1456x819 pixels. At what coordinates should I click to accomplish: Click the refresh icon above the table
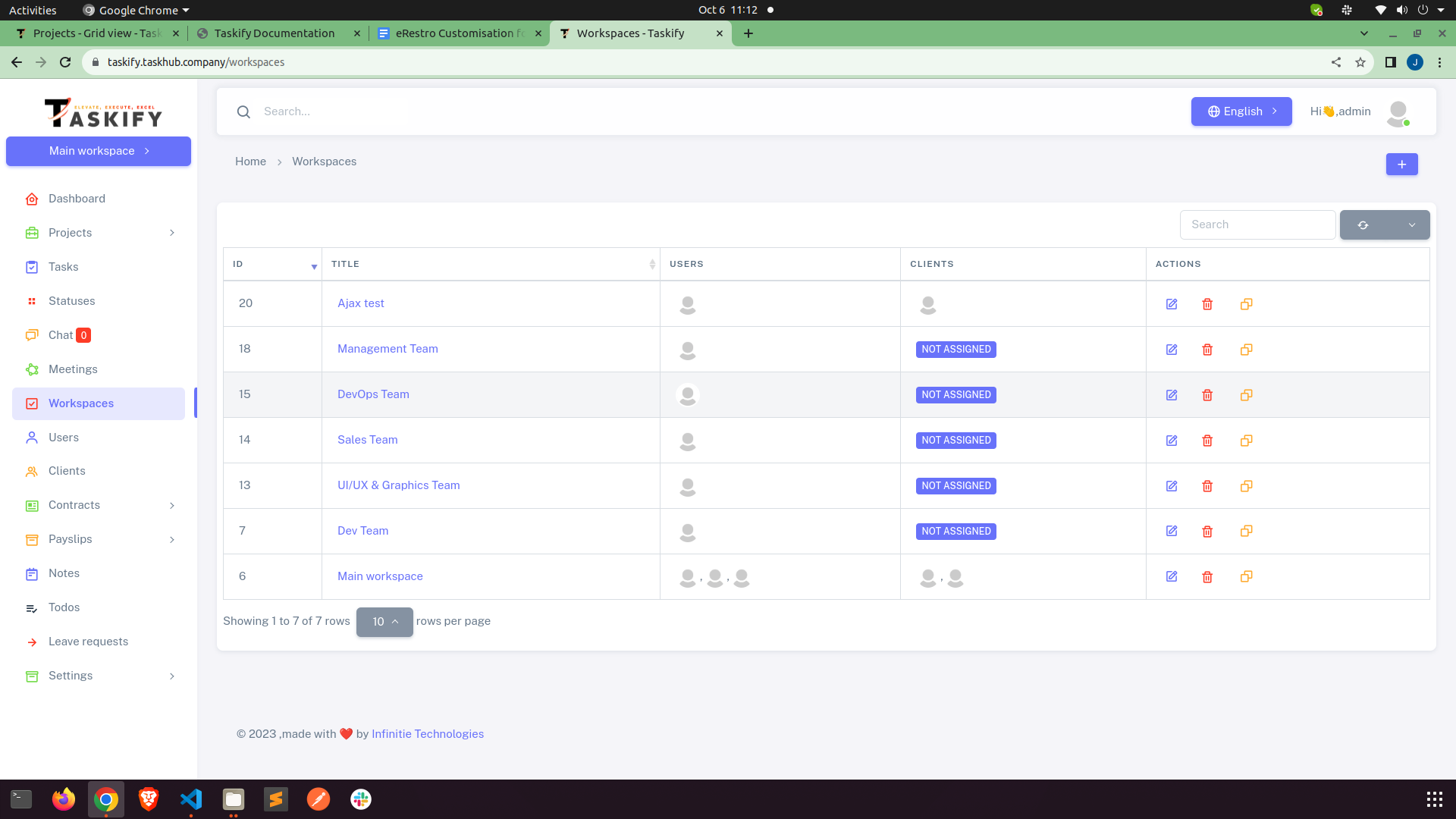pos(1363,224)
